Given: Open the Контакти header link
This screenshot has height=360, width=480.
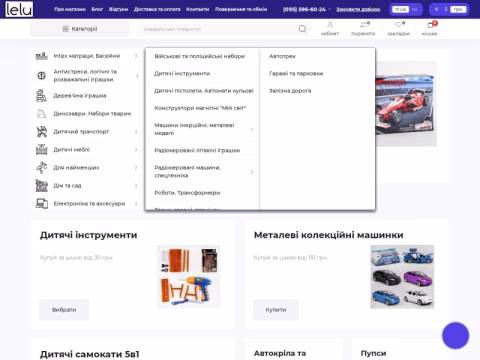Looking at the screenshot, I should click(197, 9).
